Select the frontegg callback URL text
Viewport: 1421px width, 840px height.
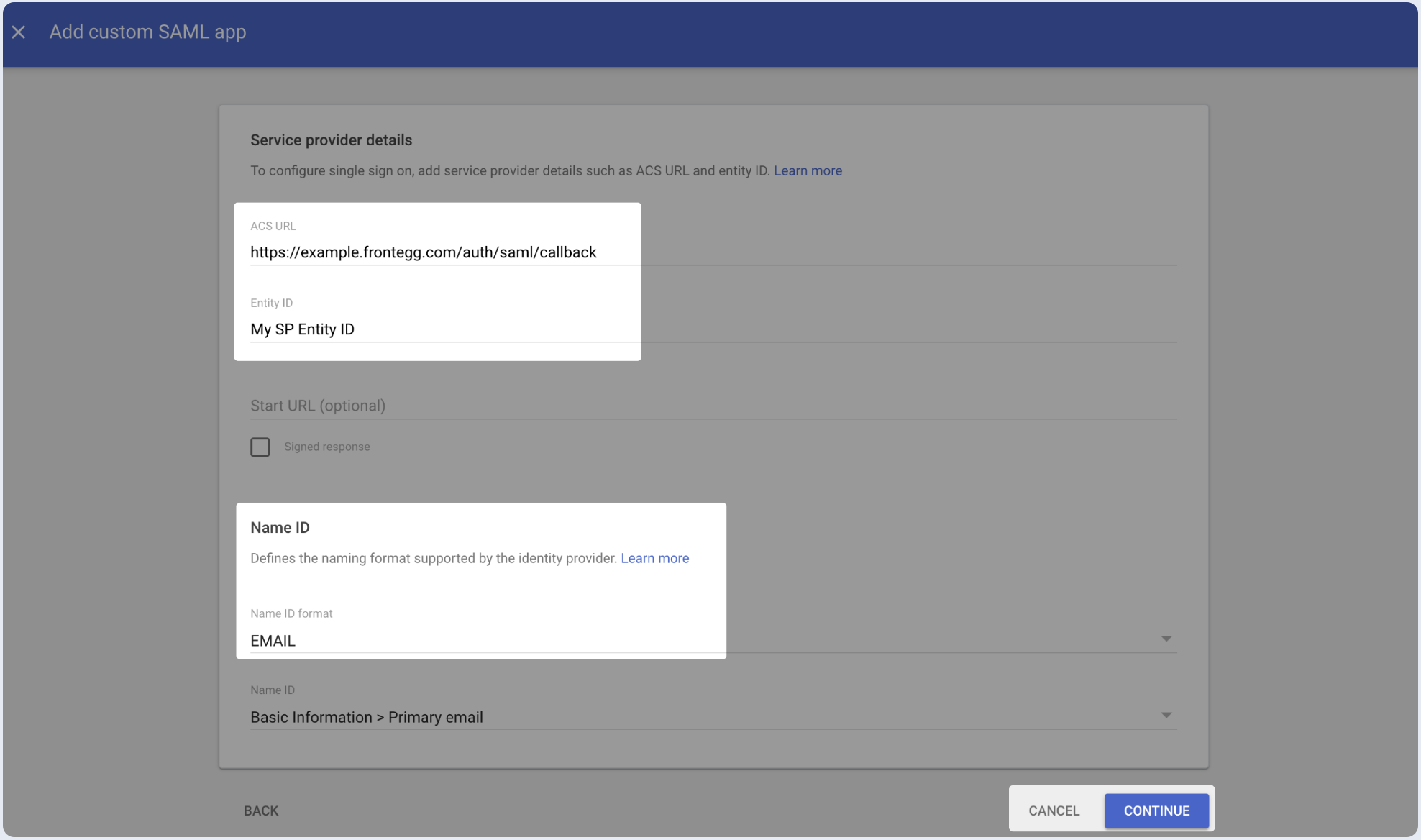pos(423,252)
